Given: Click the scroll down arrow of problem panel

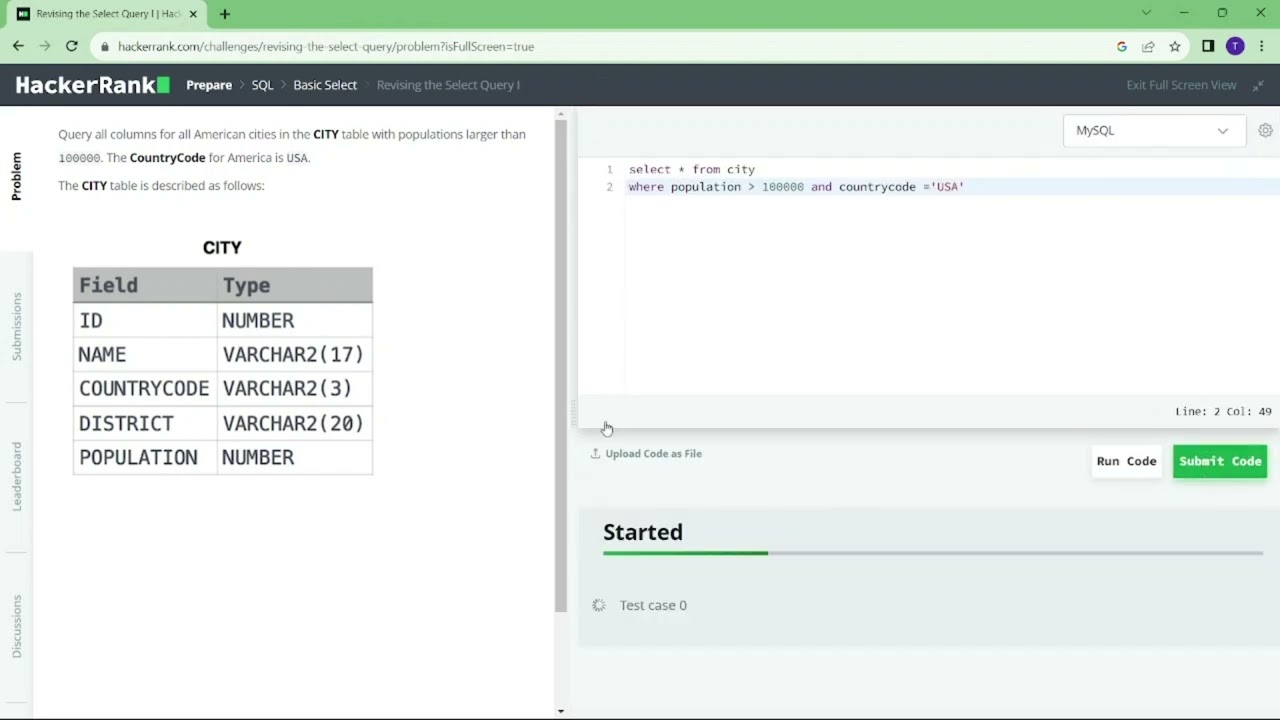Looking at the screenshot, I should point(560,711).
